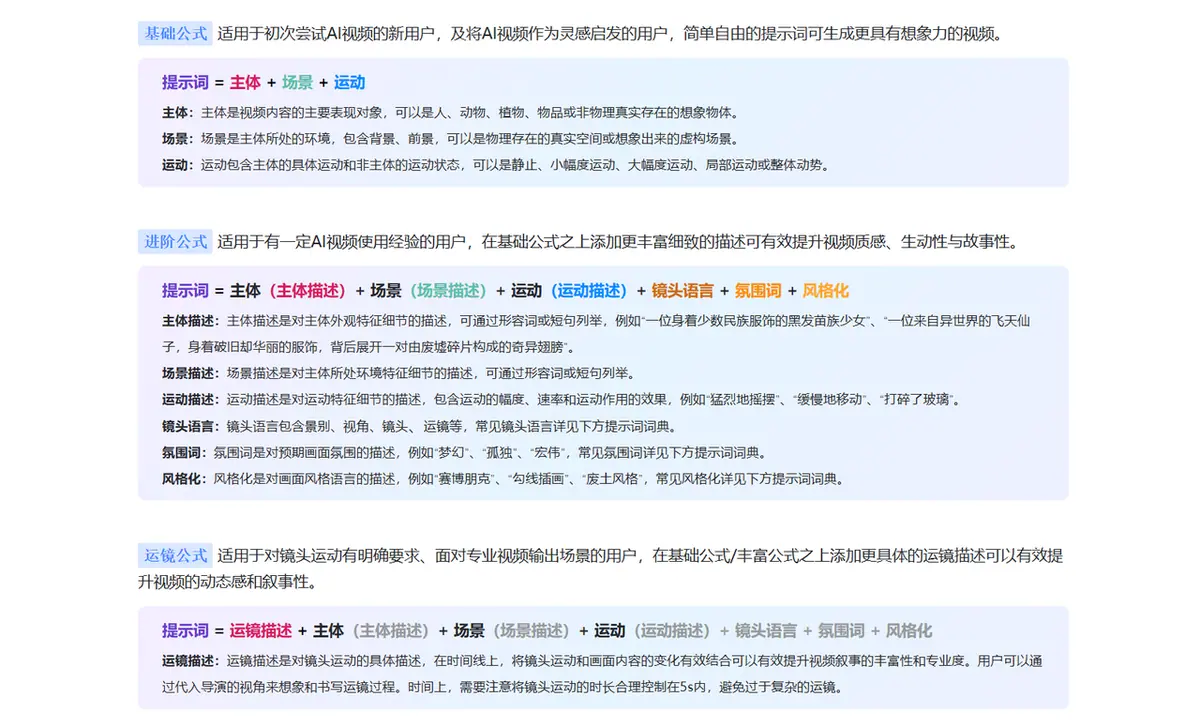Click 提示词 in the advanced formula heading
The height and width of the screenshot is (728, 1200).
(186, 291)
